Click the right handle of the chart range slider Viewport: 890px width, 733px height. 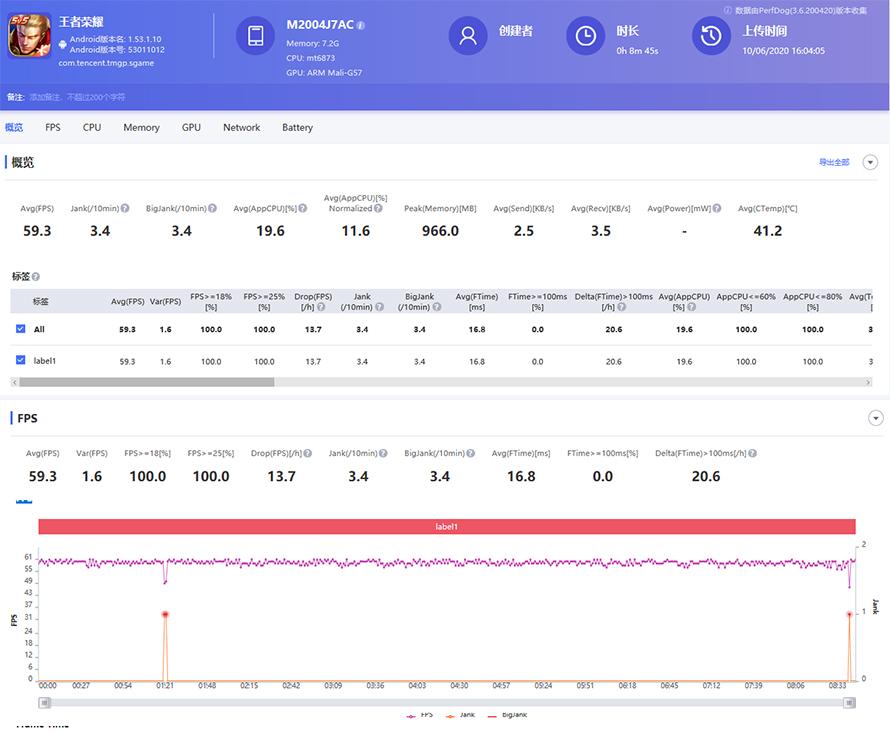pyautogui.click(x=849, y=703)
